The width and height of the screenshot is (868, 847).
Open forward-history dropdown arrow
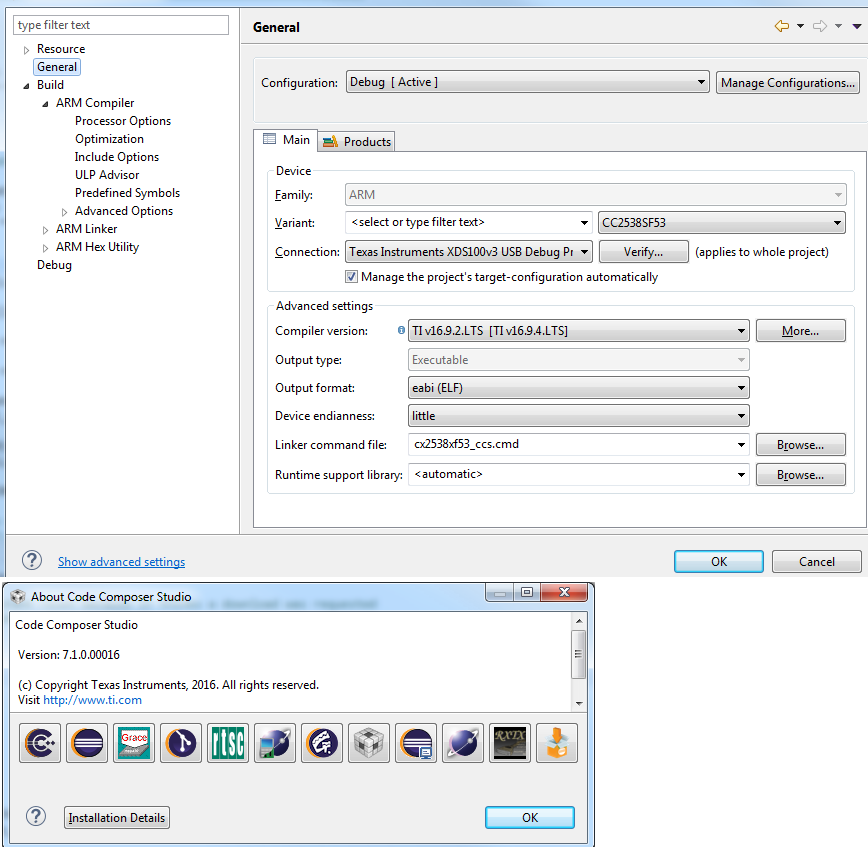pos(839,26)
